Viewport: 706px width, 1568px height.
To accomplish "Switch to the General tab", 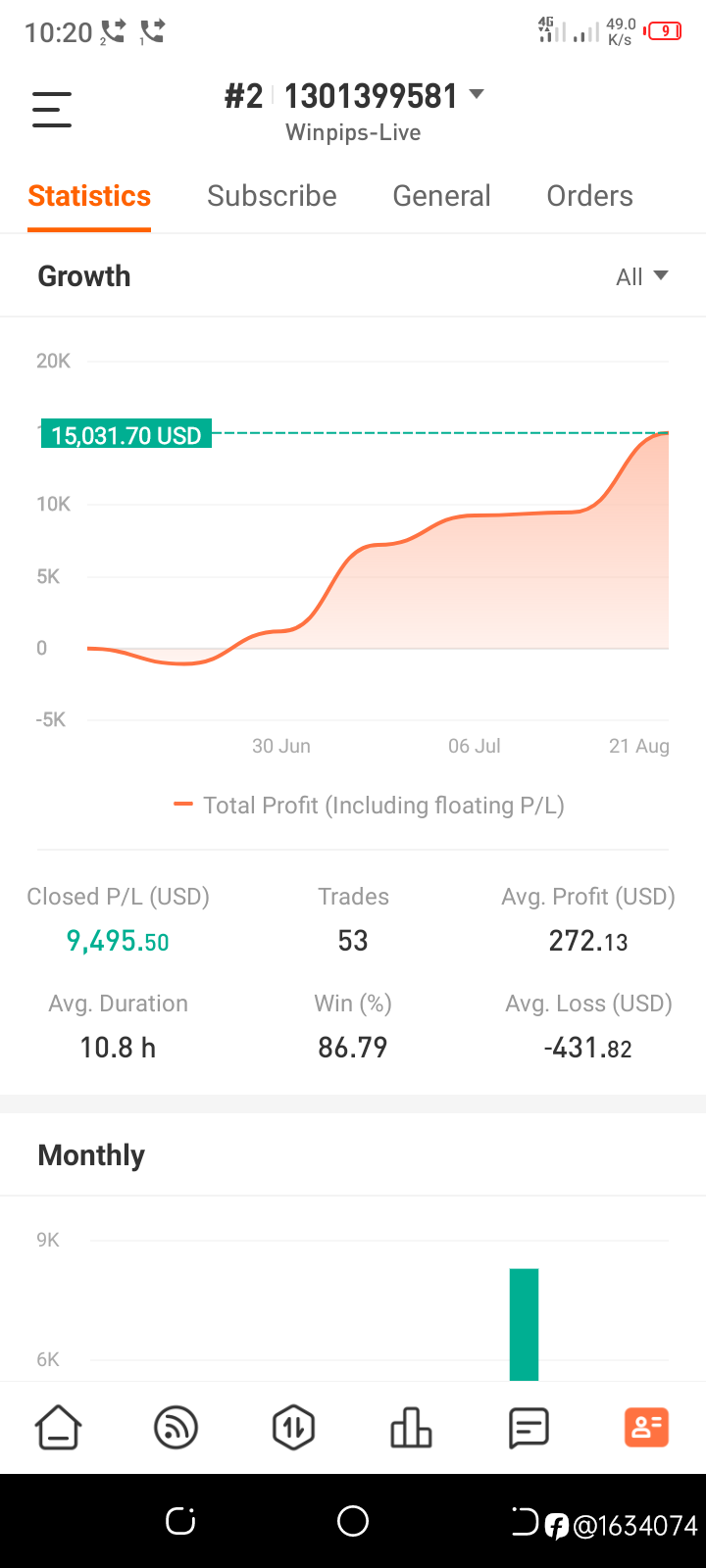I will pyautogui.click(x=441, y=196).
